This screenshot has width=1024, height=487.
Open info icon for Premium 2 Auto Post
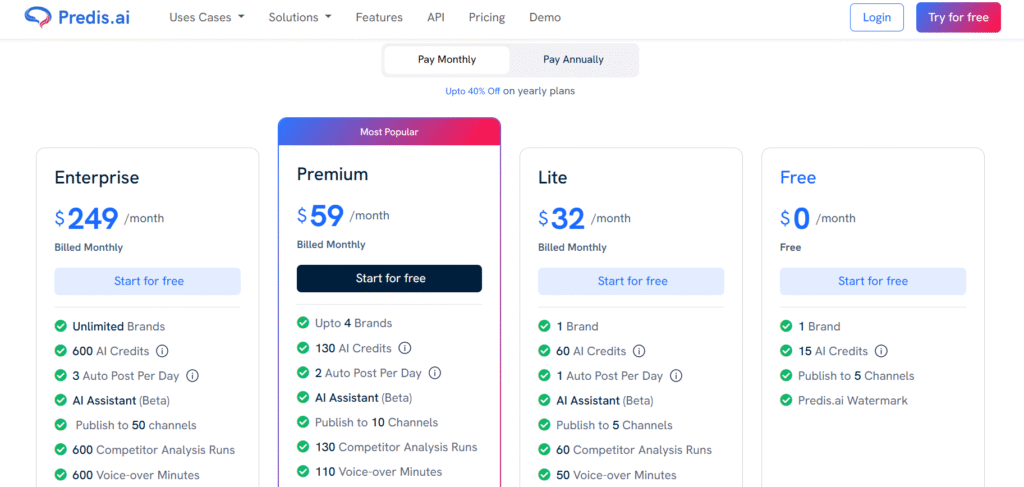(435, 373)
